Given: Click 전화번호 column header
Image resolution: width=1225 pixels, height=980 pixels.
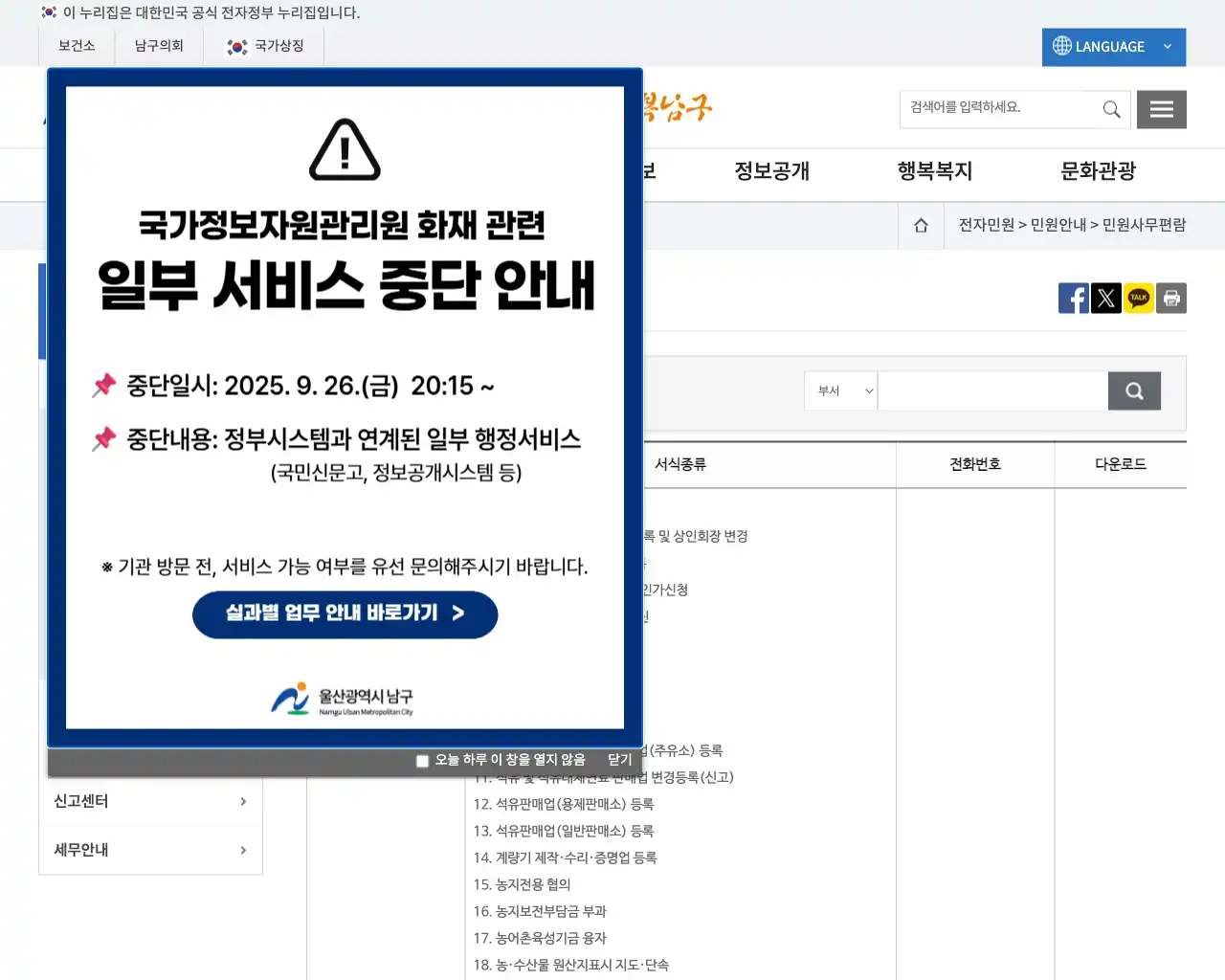Looking at the screenshot, I should click(x=975, y=464).
